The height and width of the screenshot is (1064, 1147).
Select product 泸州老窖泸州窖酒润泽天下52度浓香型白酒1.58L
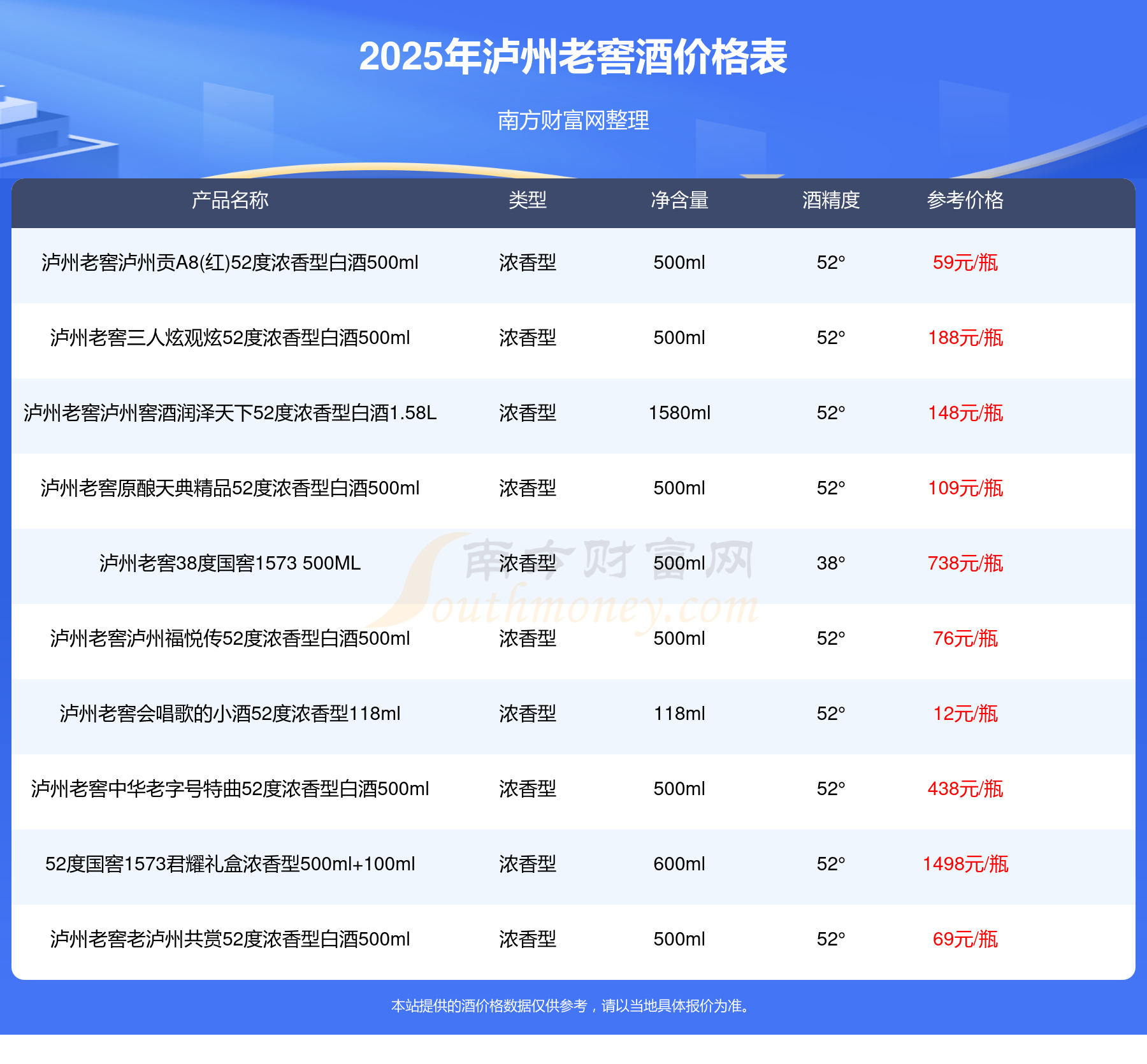[x=230, y=413]
